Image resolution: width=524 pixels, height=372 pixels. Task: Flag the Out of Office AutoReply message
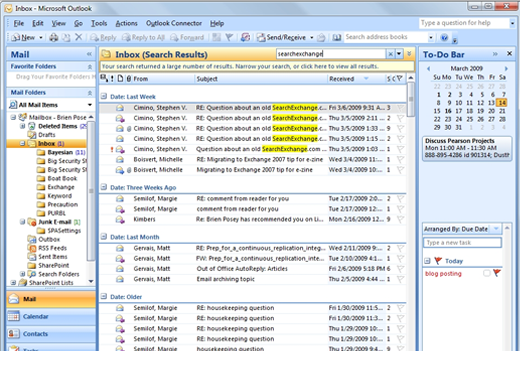pyautogui.click(x=400, y=269)
